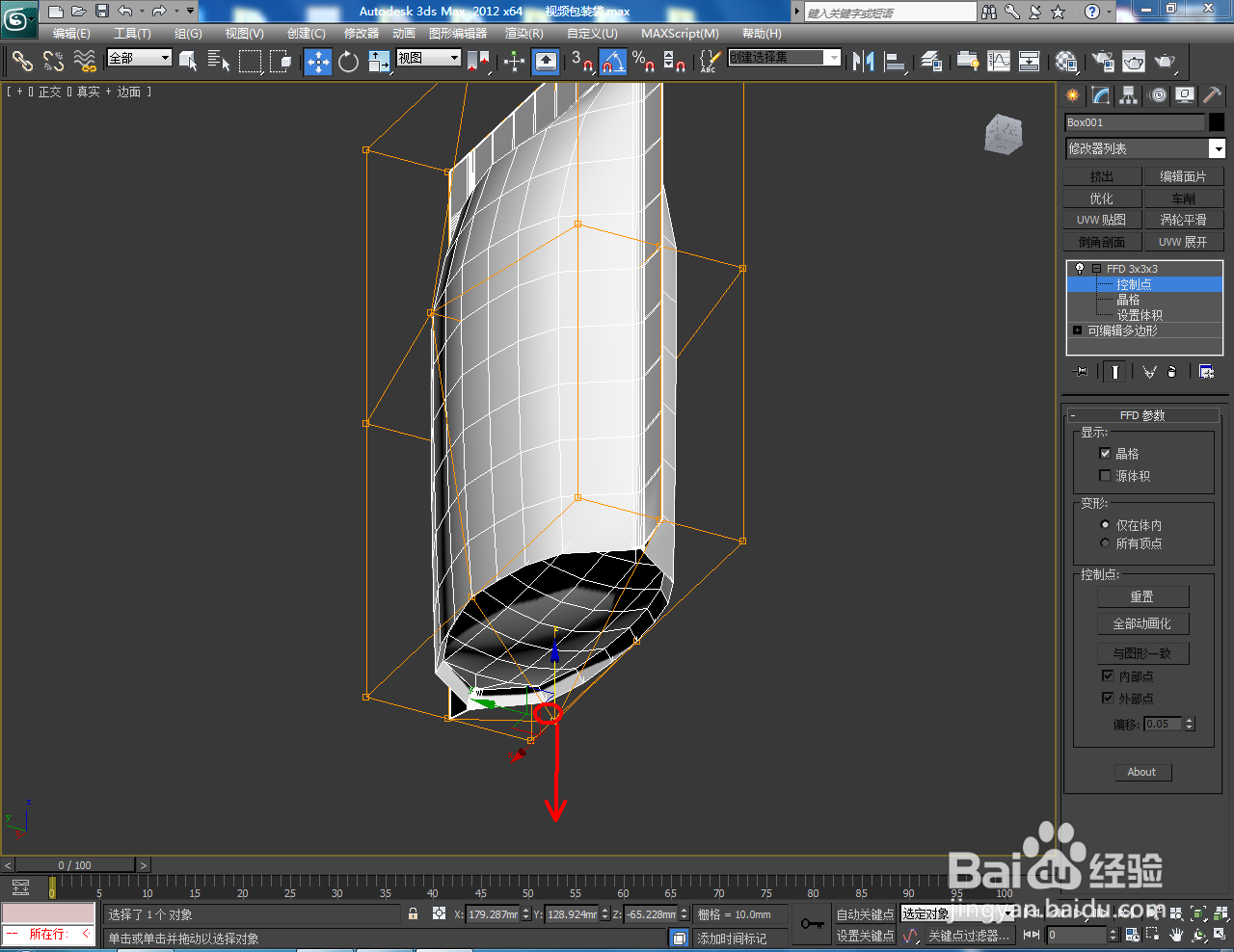Screen dimensions: 1234x952
Task: Open the Select by Name list icon
Action: [219, 62]
